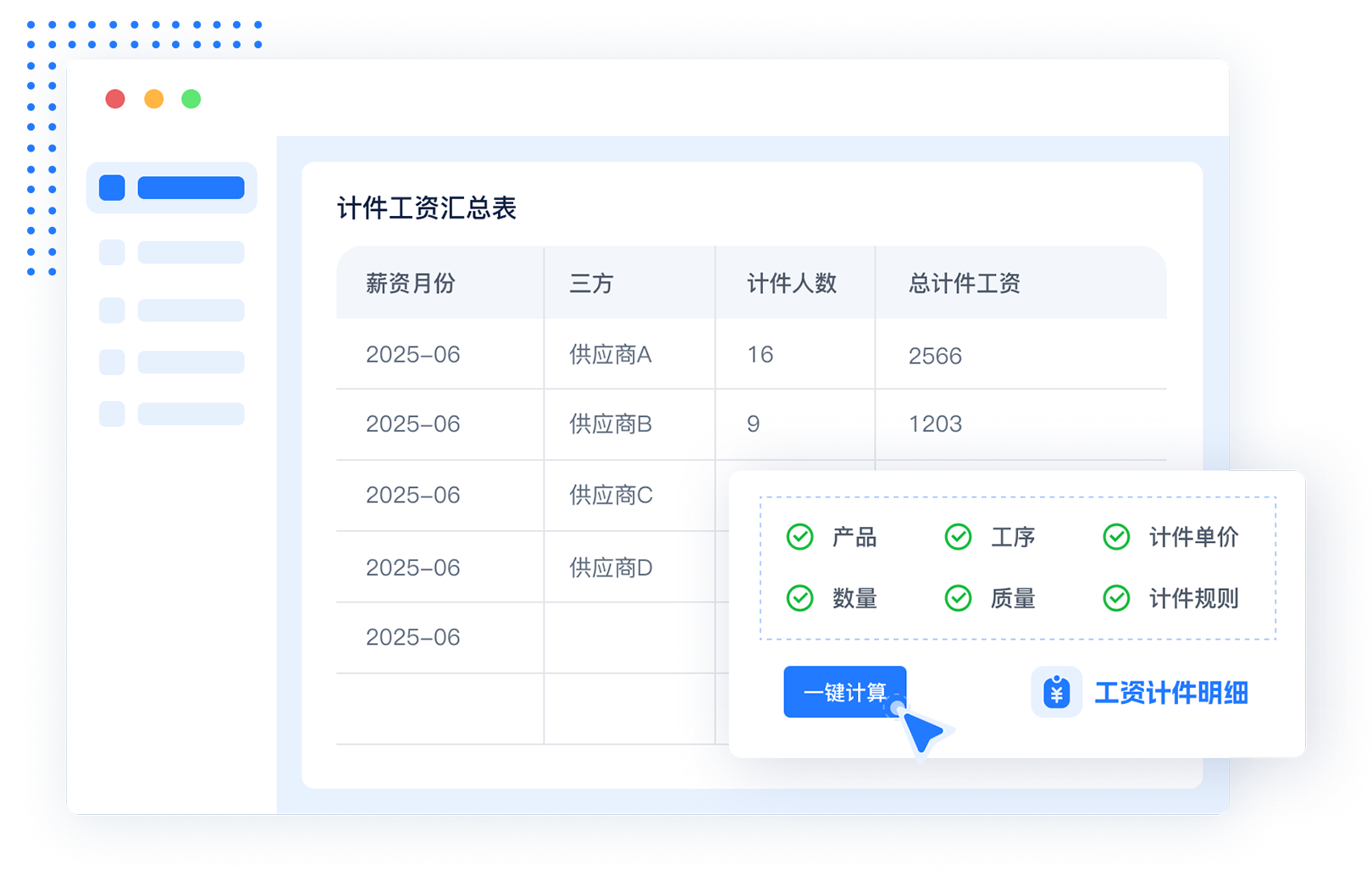Click the 总计件工资 column header
Image resolution: width=1372 pixels, height=881 pixels.
[965, 284]
